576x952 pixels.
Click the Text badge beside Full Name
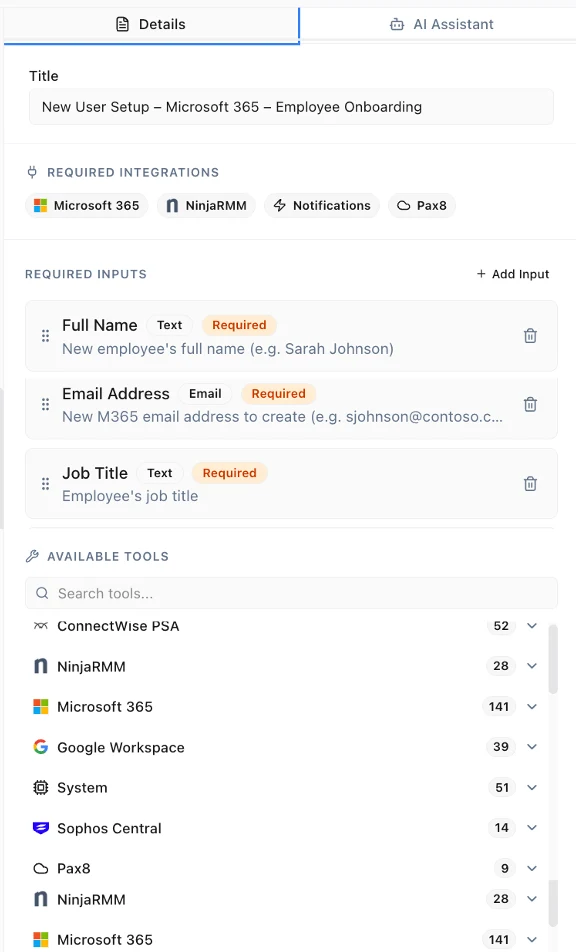[169, 325]
